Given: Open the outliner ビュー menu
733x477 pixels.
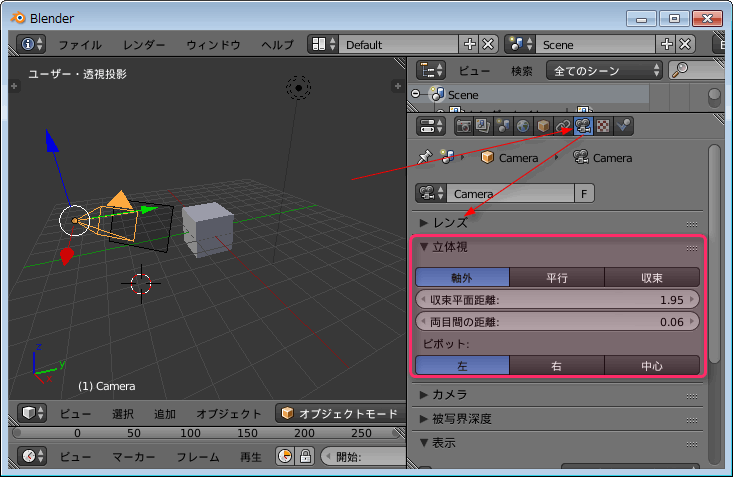Looking at the screenshot, I should click(x=474, y=71).
